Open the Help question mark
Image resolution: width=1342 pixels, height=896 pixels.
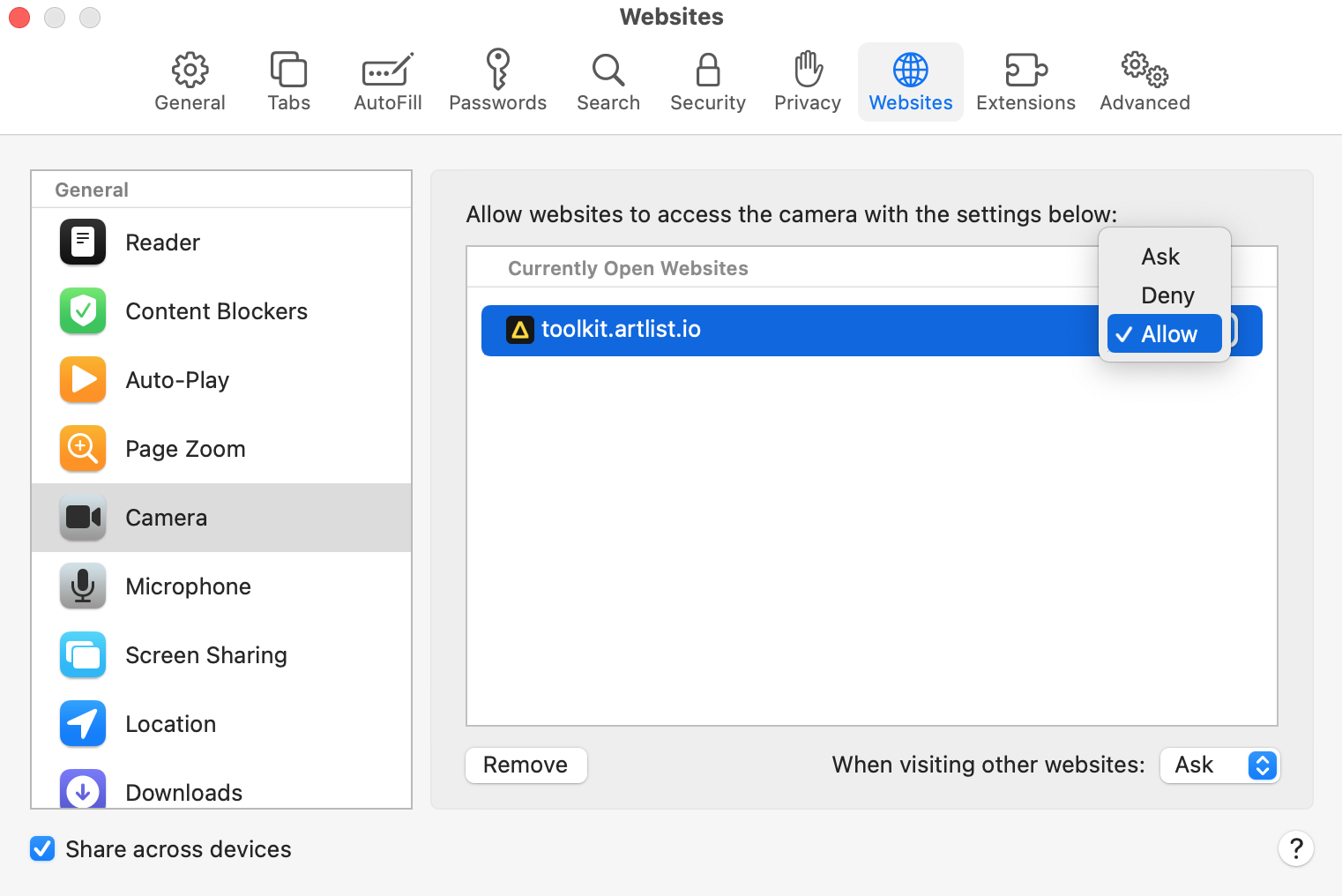1296,848
